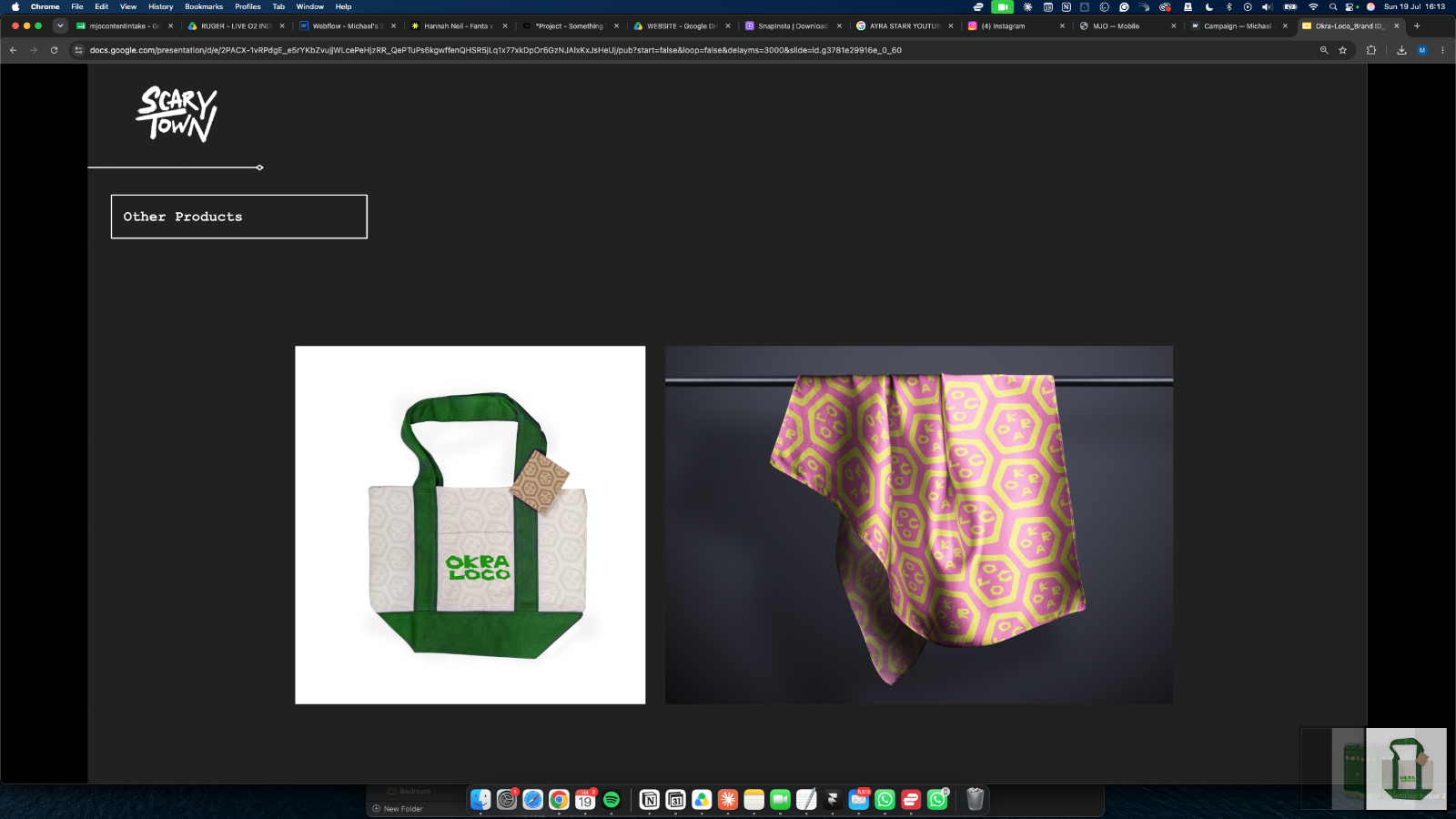Switch to Snapinsta Download tab
Viewport: 1456px width, 819px height.
pyautogui.click(x=793, y=26)
